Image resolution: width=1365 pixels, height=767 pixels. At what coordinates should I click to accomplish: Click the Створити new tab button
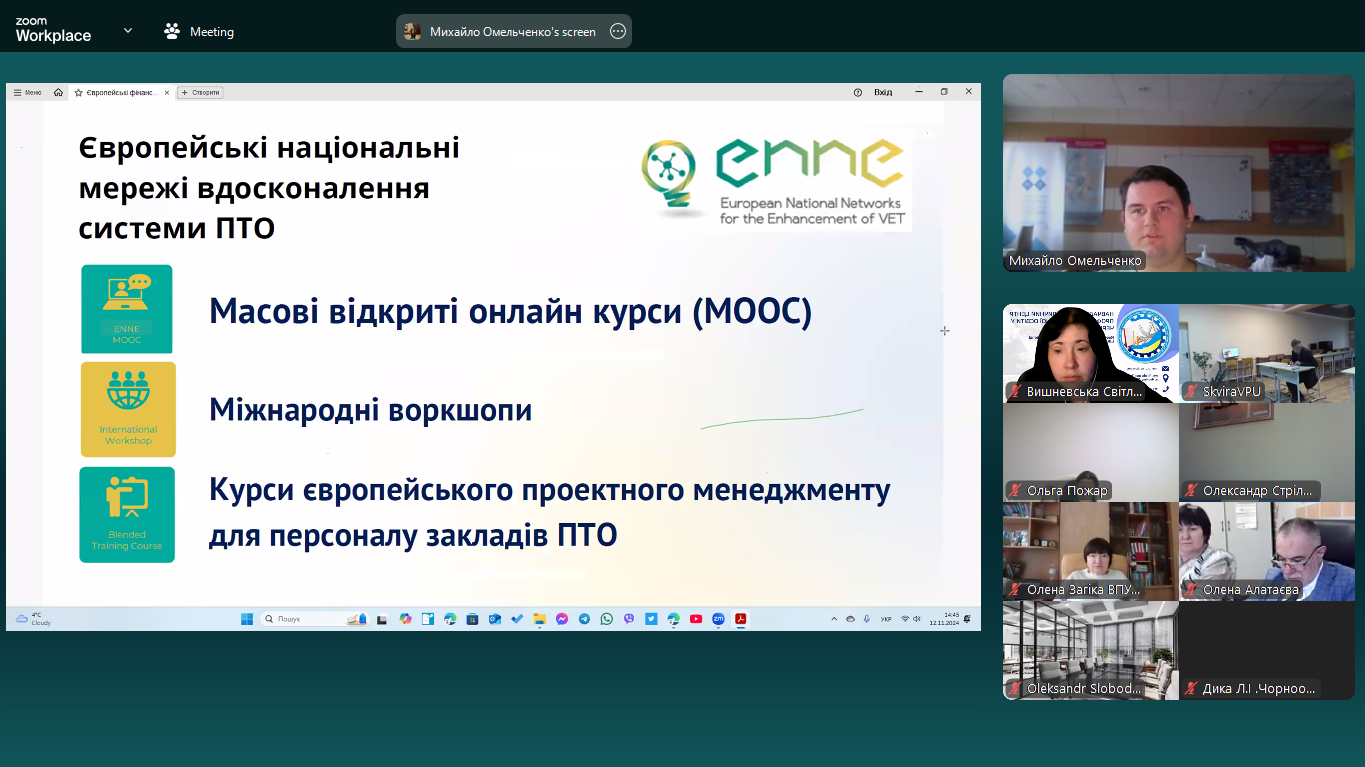tap(201, 92)
